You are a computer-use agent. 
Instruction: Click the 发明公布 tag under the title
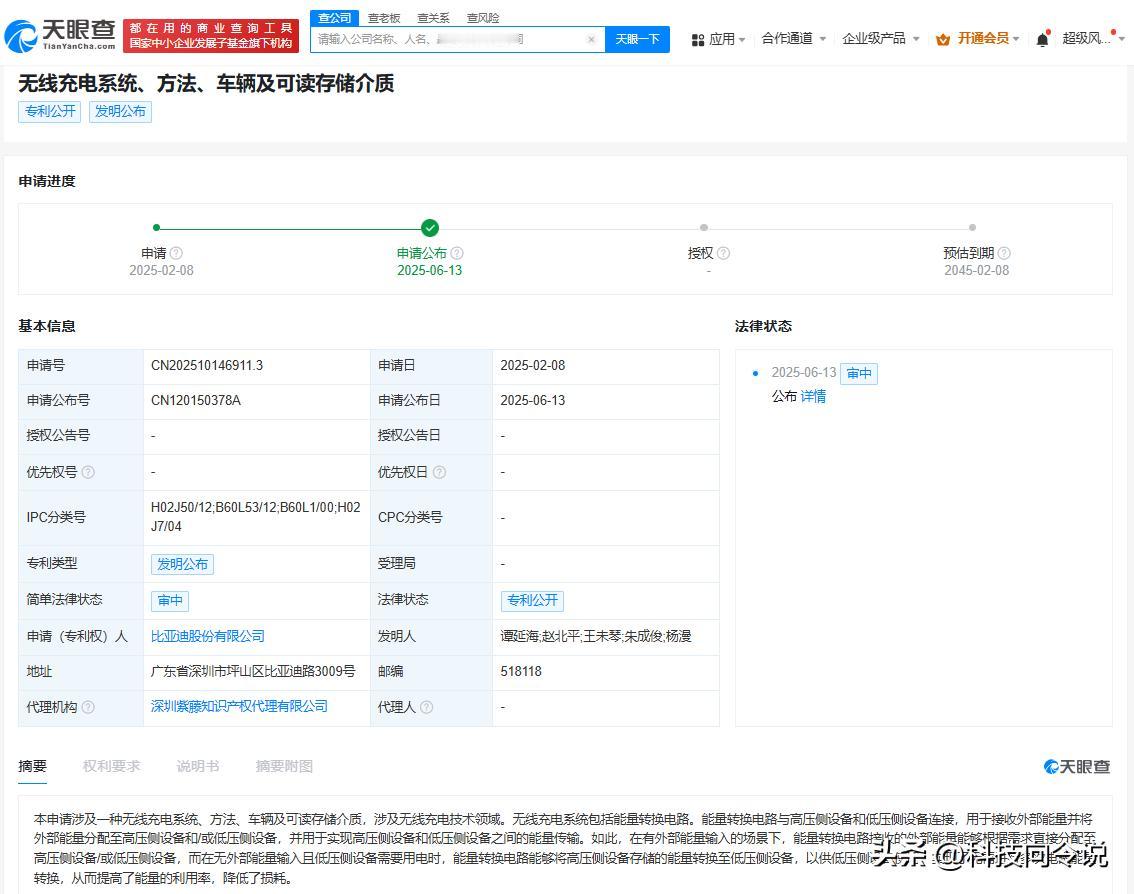(120, 111)
